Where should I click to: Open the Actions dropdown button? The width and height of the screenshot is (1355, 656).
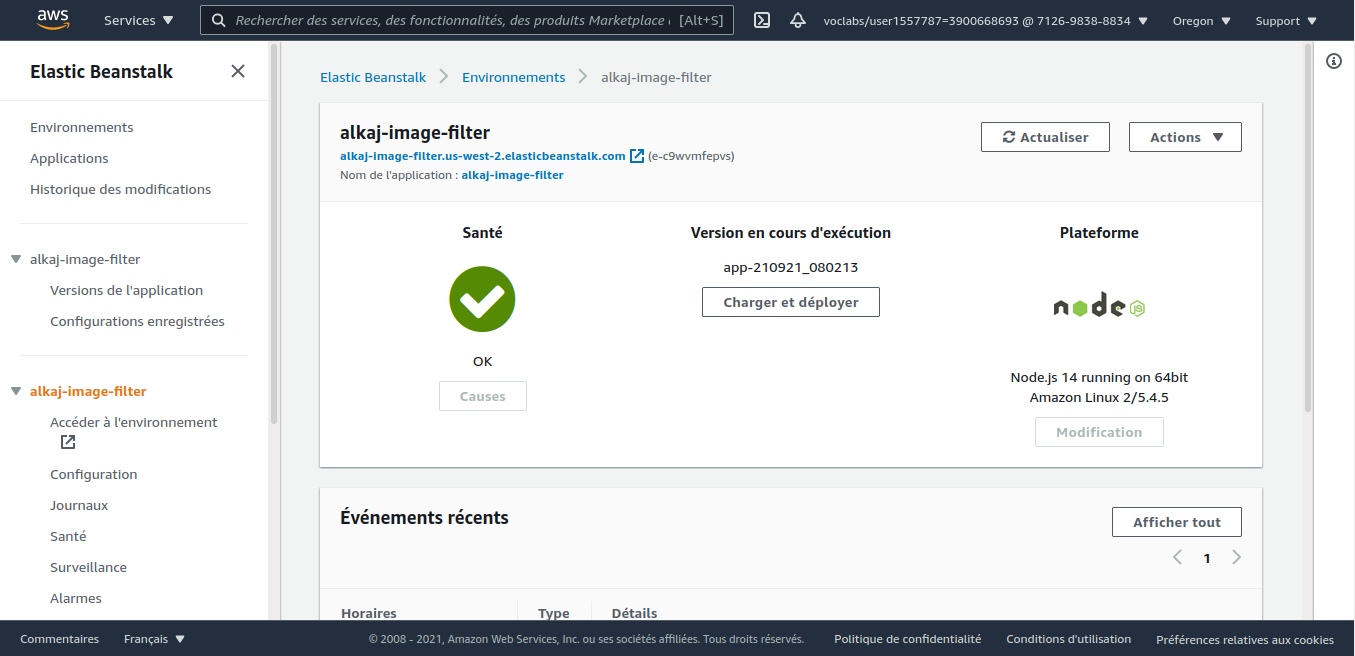pyautogui.click(x=1185, y=137)
